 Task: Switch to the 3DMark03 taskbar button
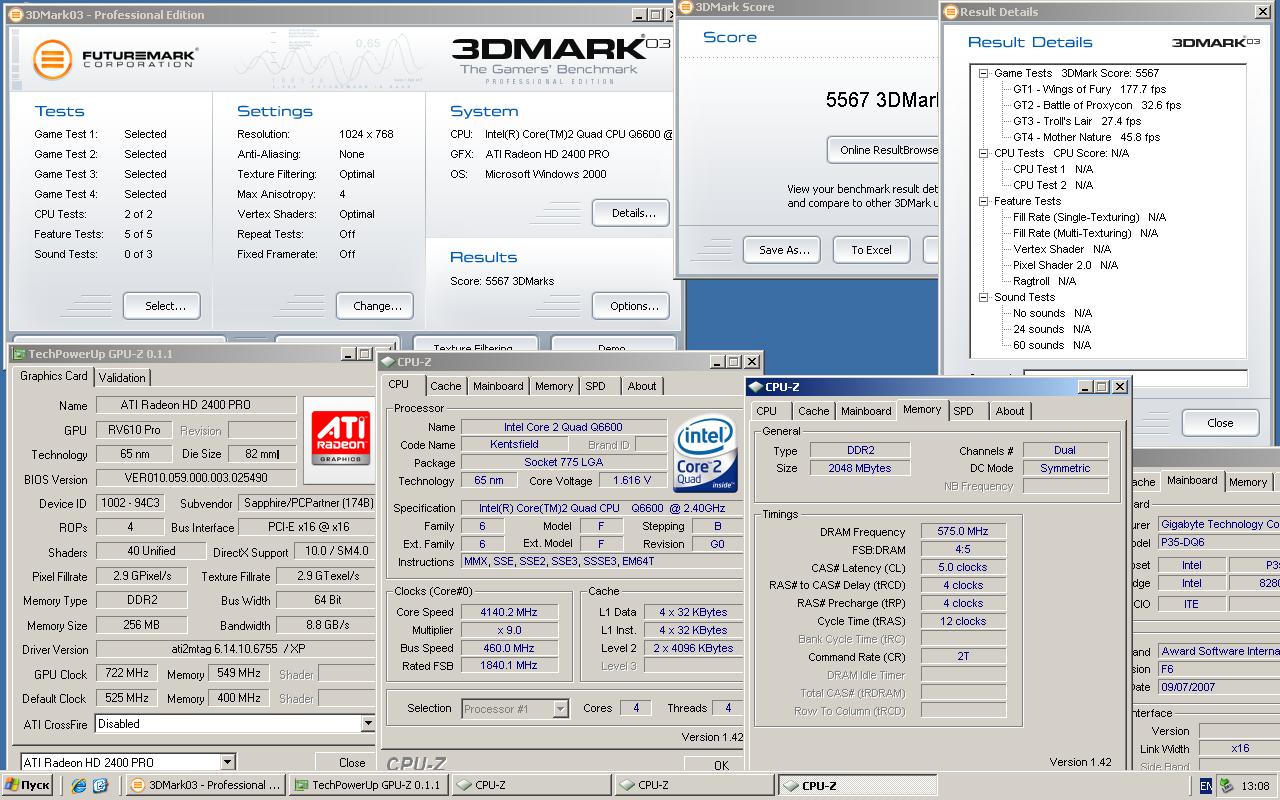[207, 785]
